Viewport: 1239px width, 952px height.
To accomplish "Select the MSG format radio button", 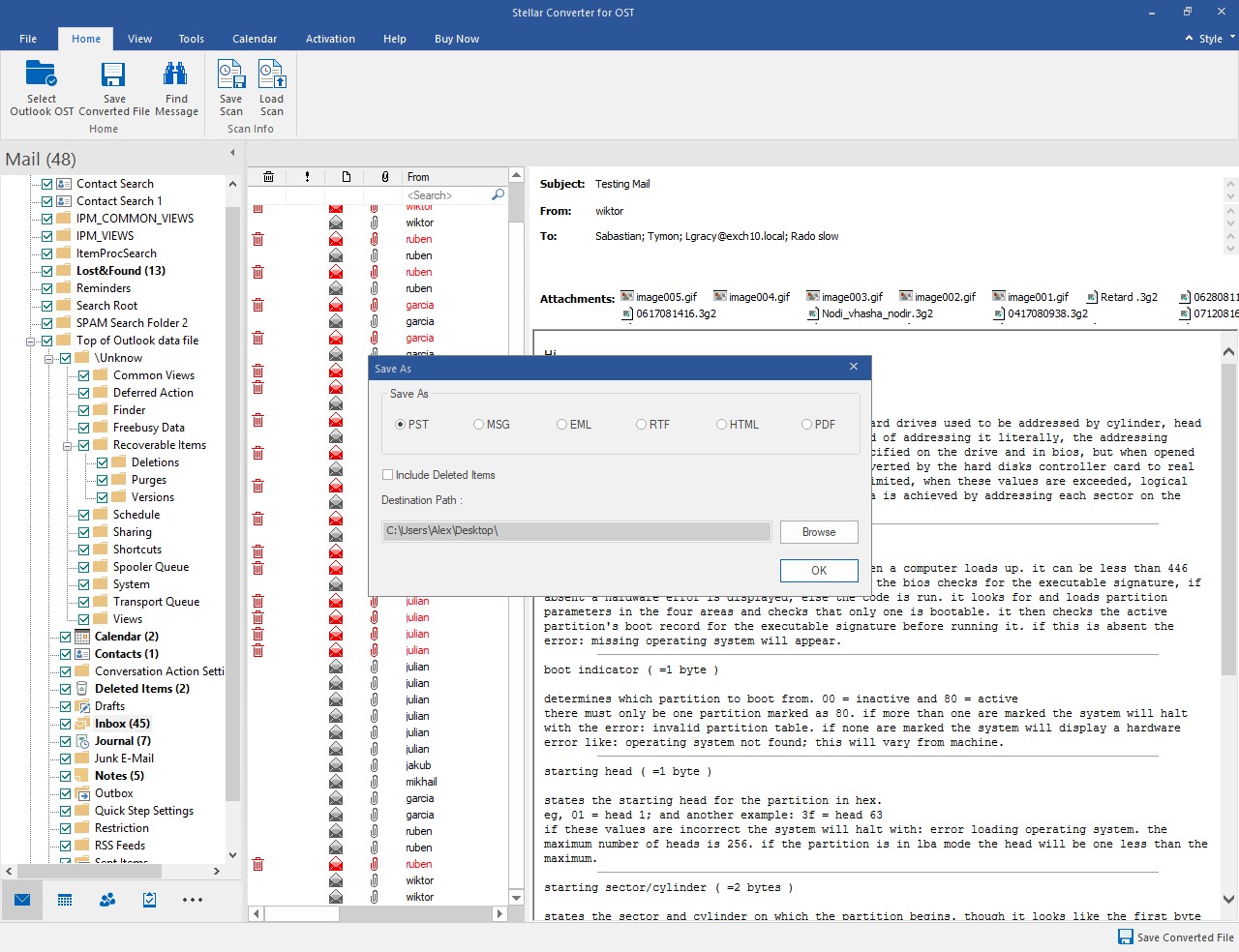I will click(478, 425).
